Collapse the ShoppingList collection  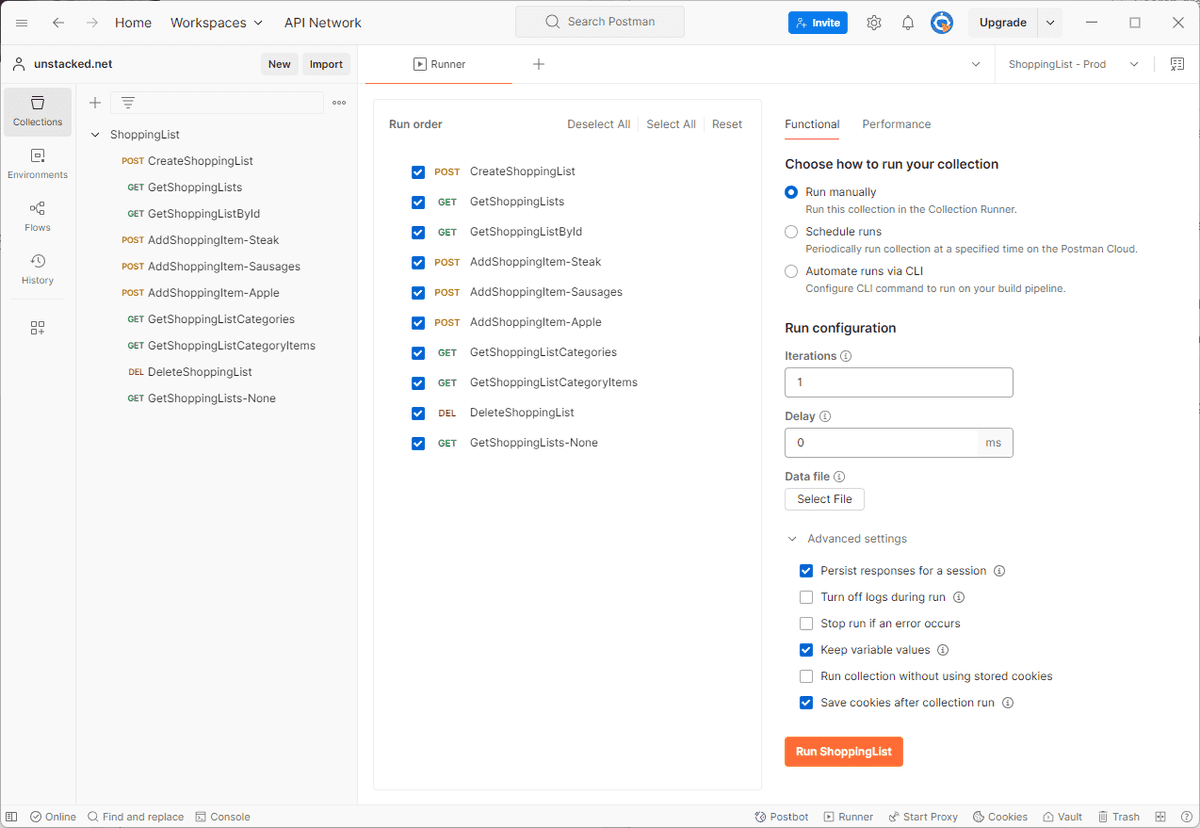(93, 134)
